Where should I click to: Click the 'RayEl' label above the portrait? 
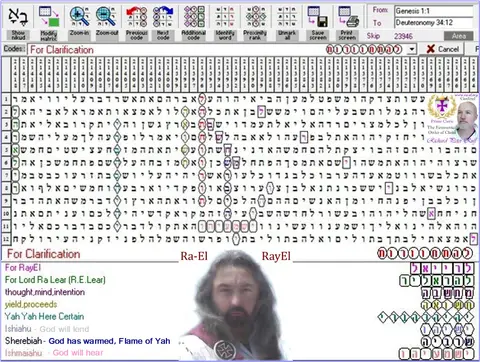pyautogui.click(x=276, y=256)
